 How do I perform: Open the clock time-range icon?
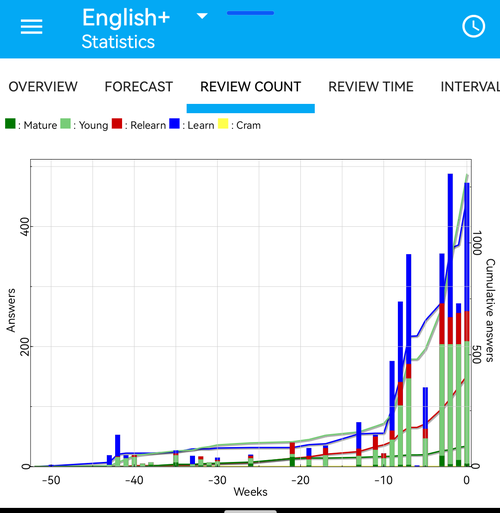[473, 26]
